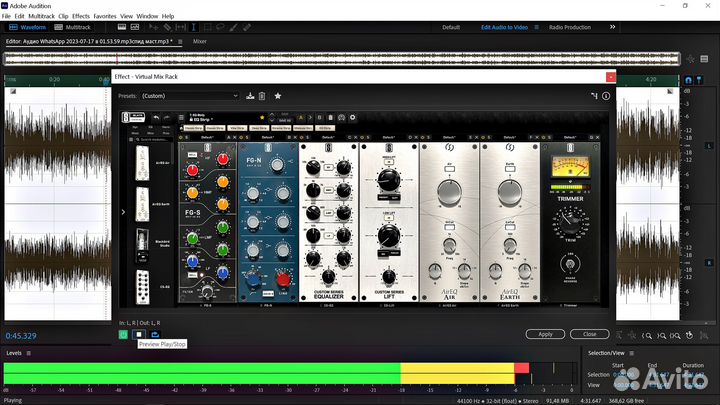Open the Effects menu

tap(81, 16)
